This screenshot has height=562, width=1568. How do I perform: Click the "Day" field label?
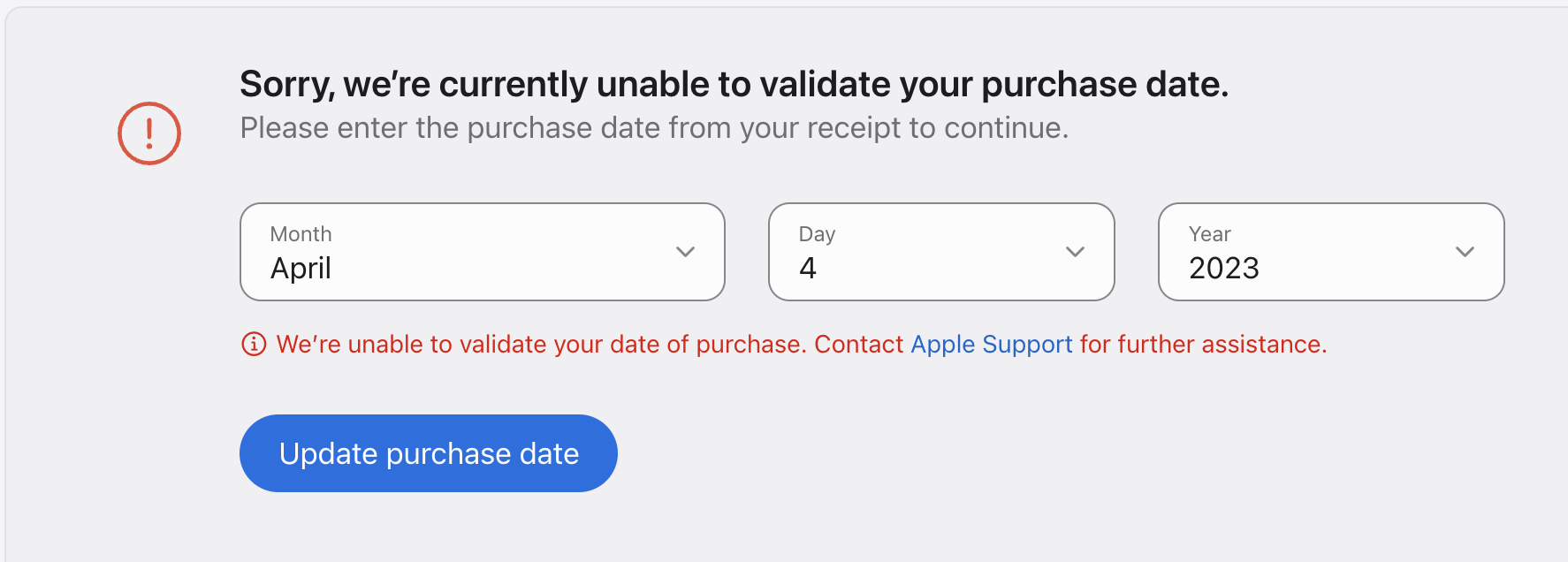(817, 234)
